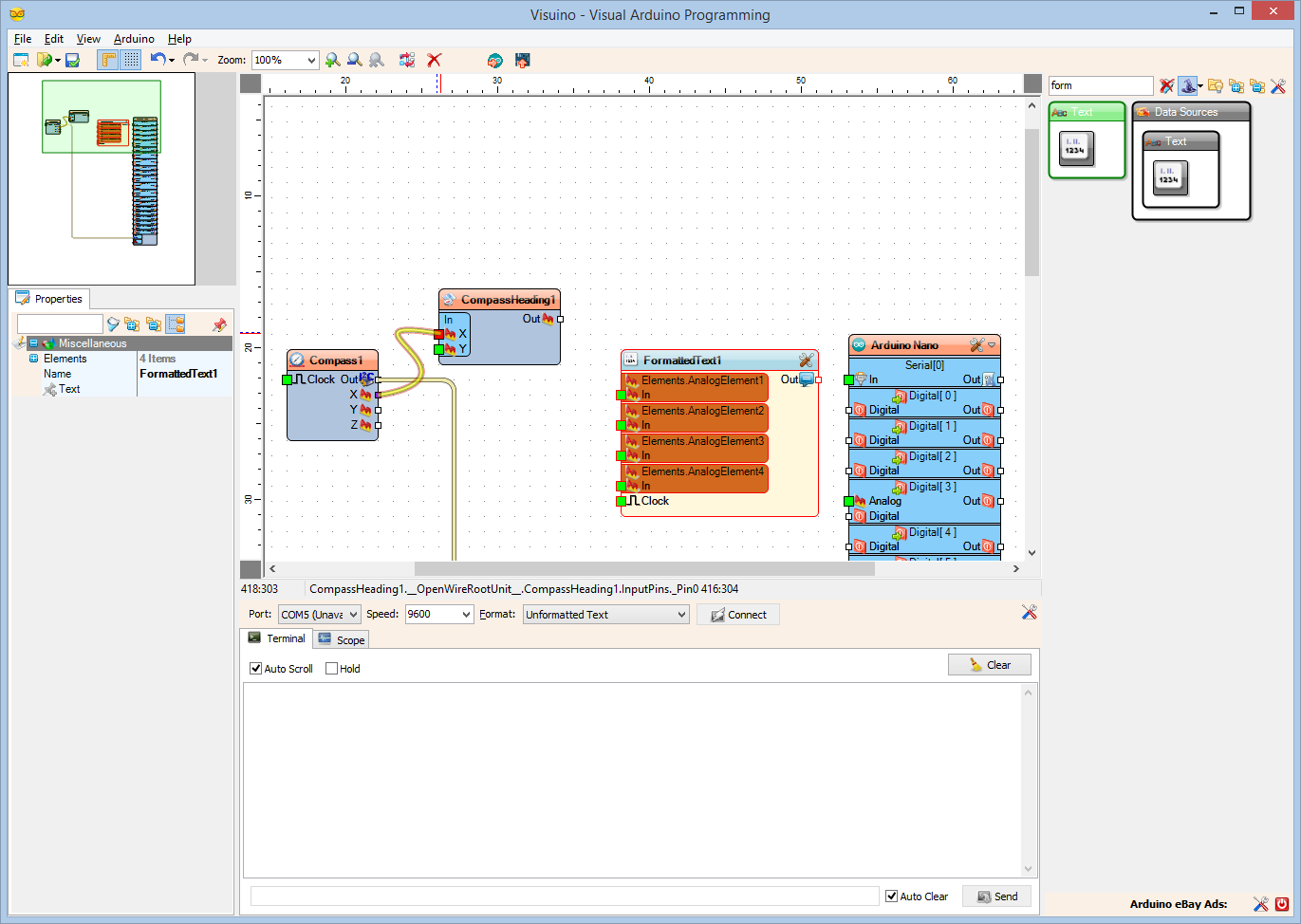Open the wizard hat dropdown arrow
The height and width of the screenshot is (924, 1301).
(x=1200, y=86)
